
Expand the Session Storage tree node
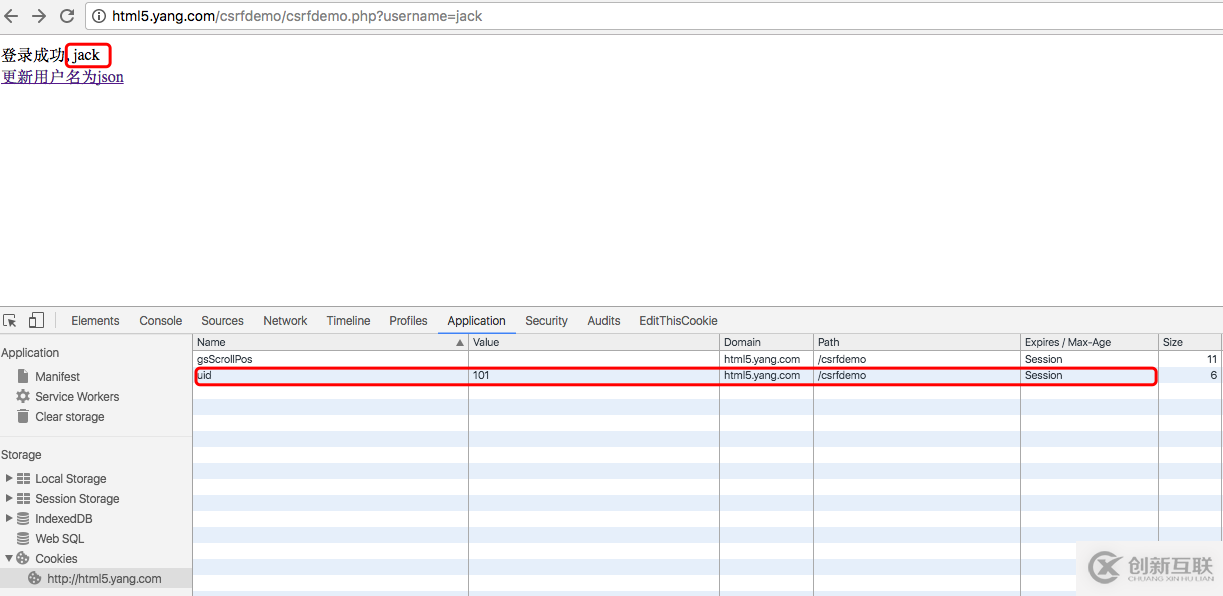10,499
